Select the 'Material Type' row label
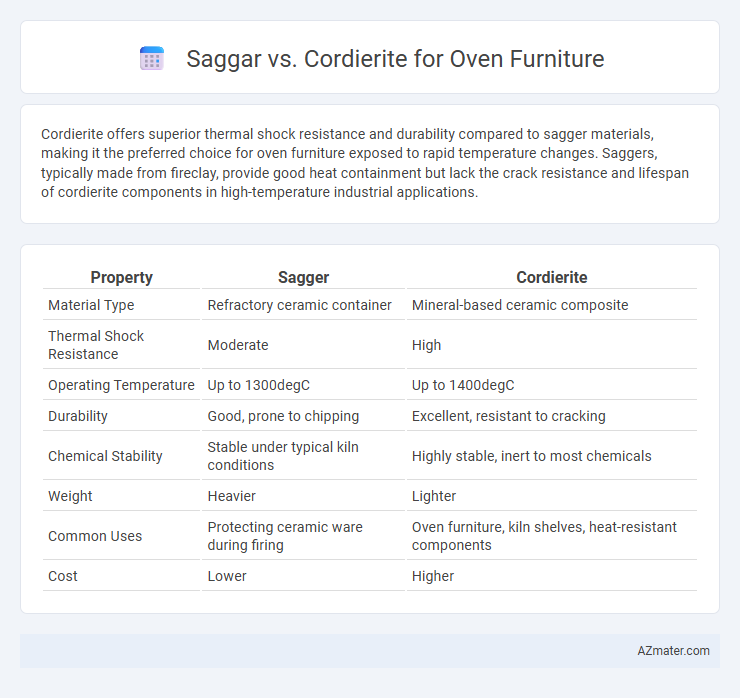Image resolution: width=740 pixels, height=698 pixels. (91, 305)
